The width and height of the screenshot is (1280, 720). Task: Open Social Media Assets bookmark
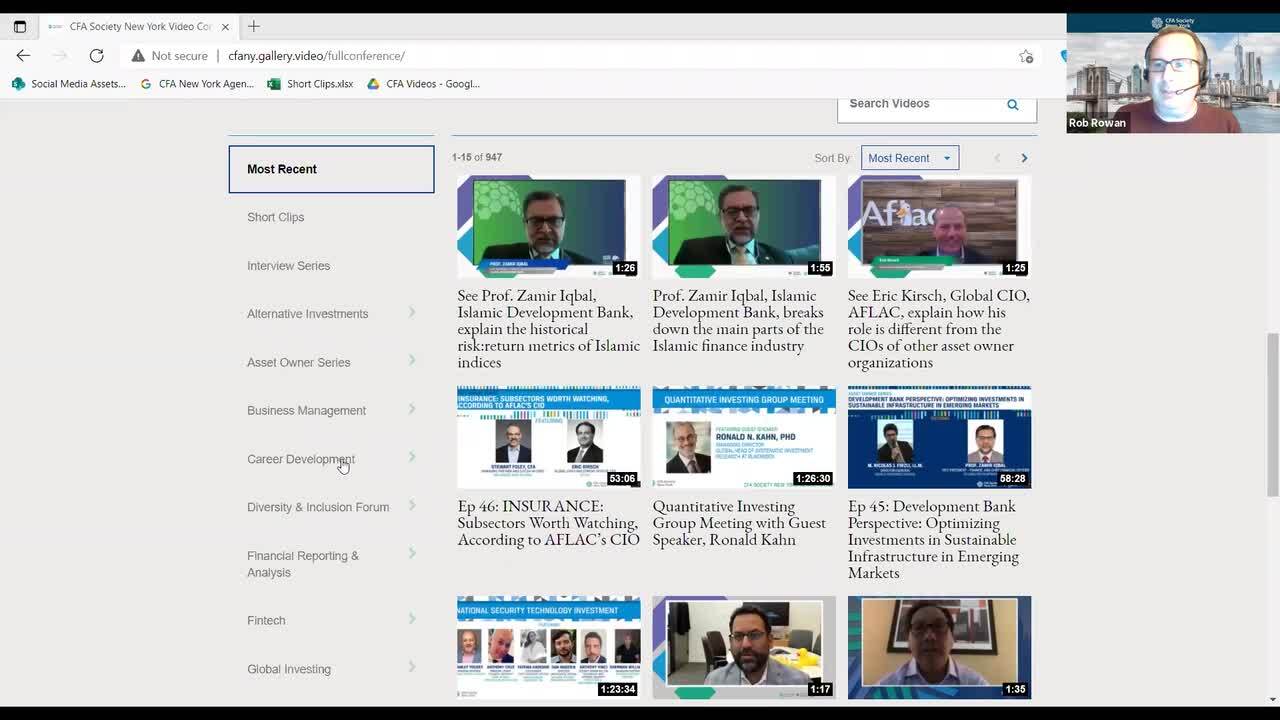(69, 84)
